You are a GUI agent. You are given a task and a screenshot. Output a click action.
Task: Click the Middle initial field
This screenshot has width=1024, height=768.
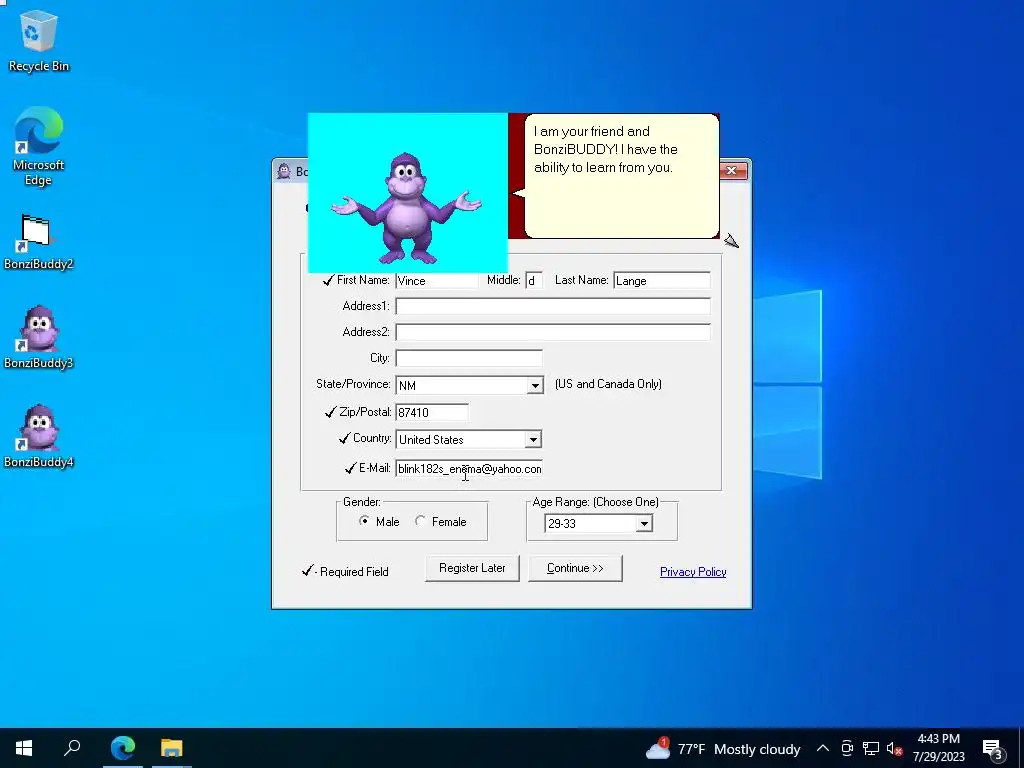[533, 281]
